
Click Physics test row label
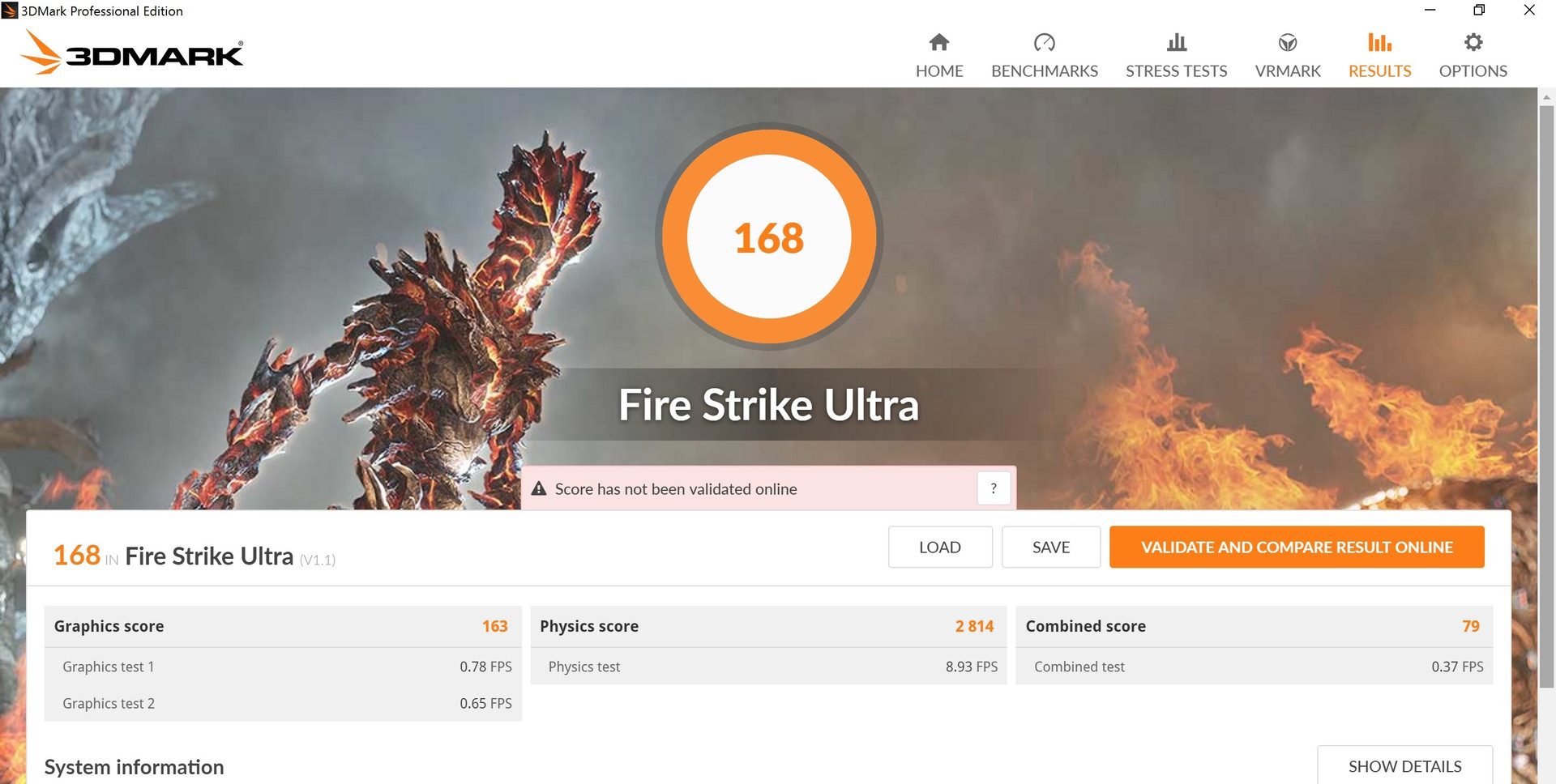point(583,667)
